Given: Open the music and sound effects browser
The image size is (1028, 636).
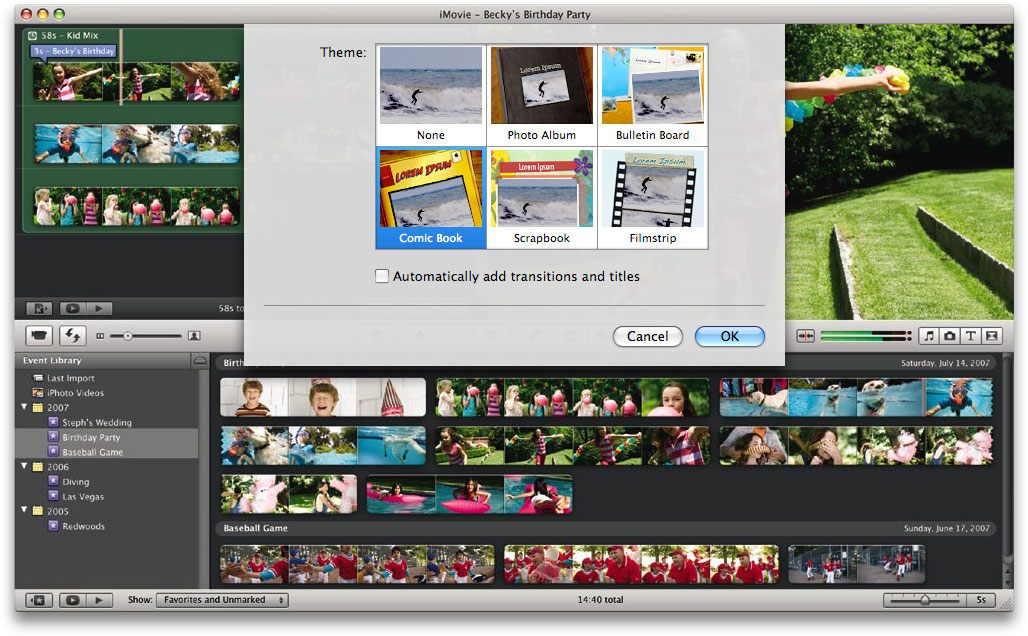Looking at the screenshot, I should (928, 336).
